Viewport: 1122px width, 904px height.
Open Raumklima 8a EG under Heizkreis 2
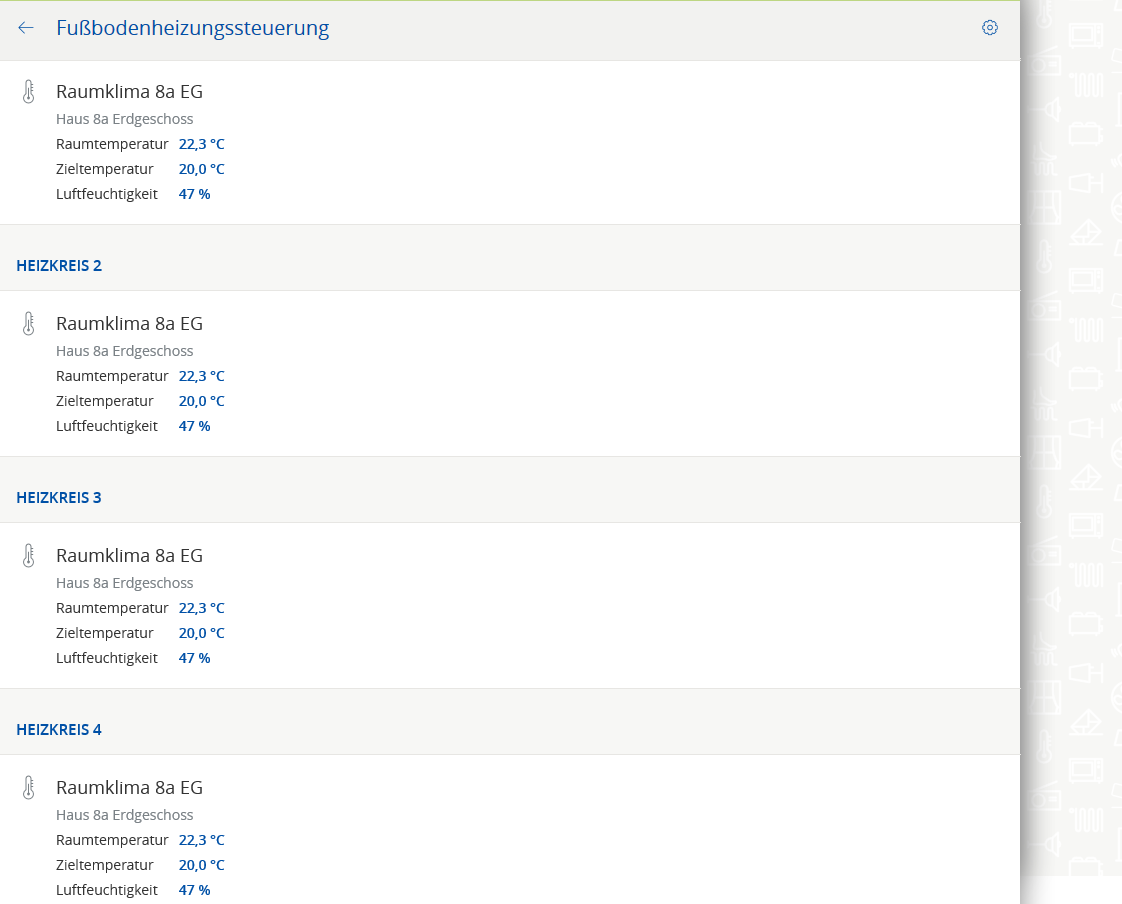click(129, 324)
